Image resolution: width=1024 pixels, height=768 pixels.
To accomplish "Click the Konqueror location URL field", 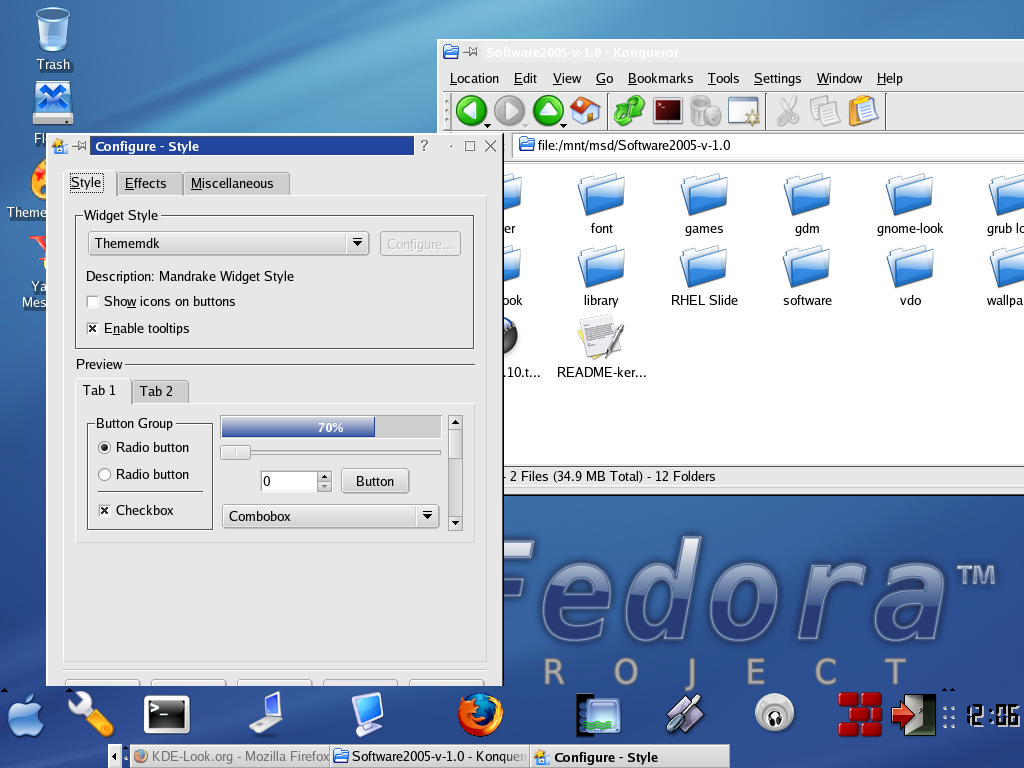I will 768,145.
